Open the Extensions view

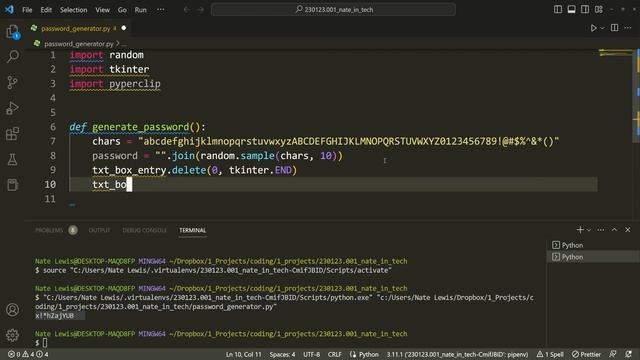click(13, 134)
